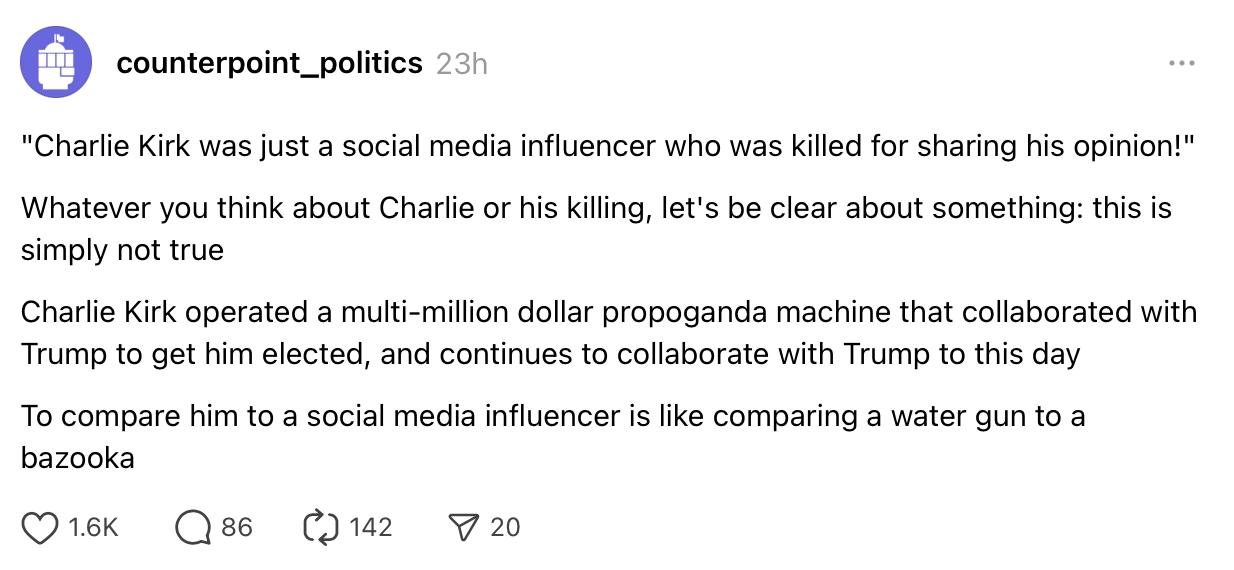This screenshot has width=1234, height=570.
Task: View the 20 shares count
Action: (x=505, y=527)
